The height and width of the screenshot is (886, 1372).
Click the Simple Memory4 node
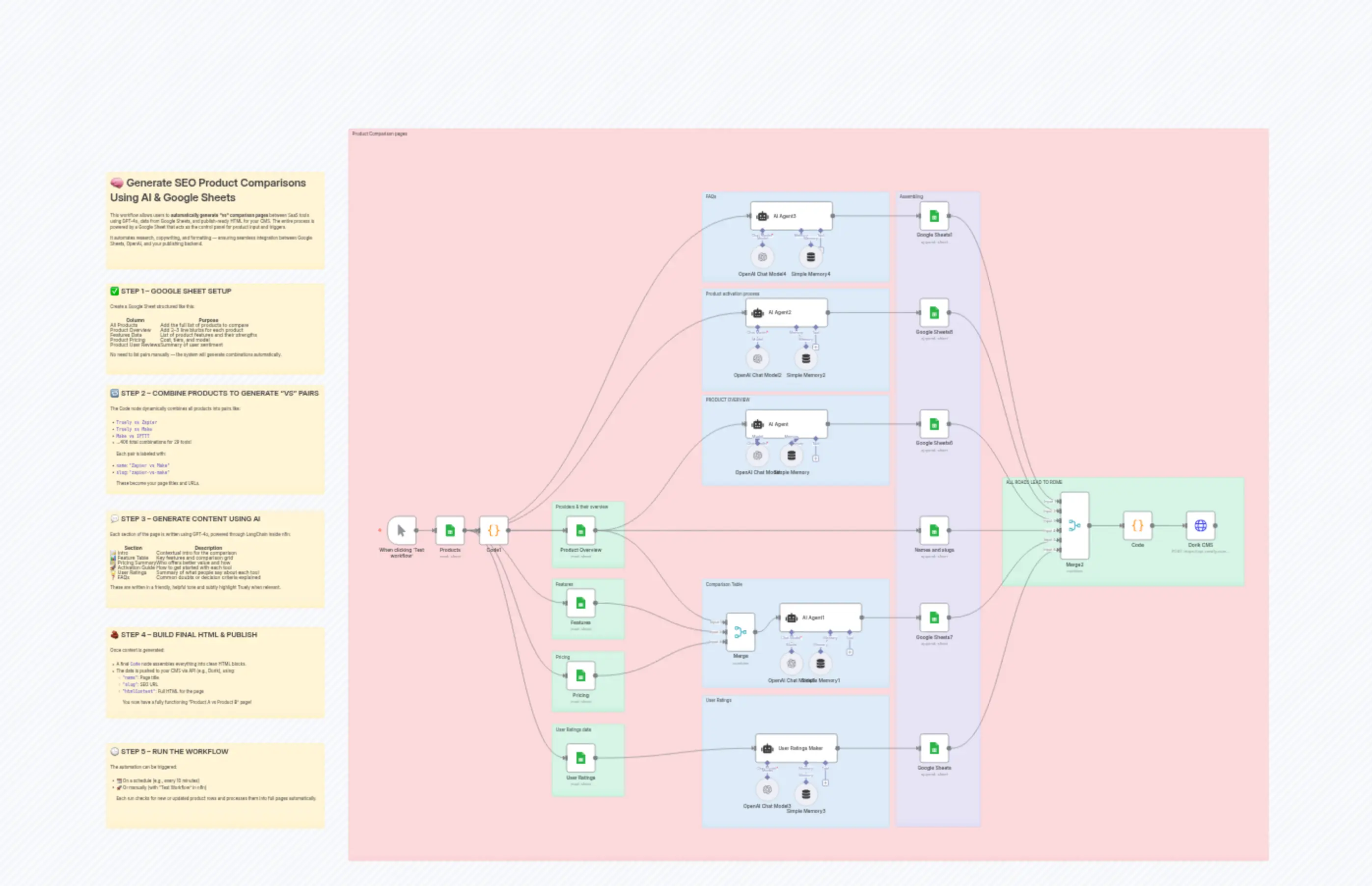tap(811, 257)
